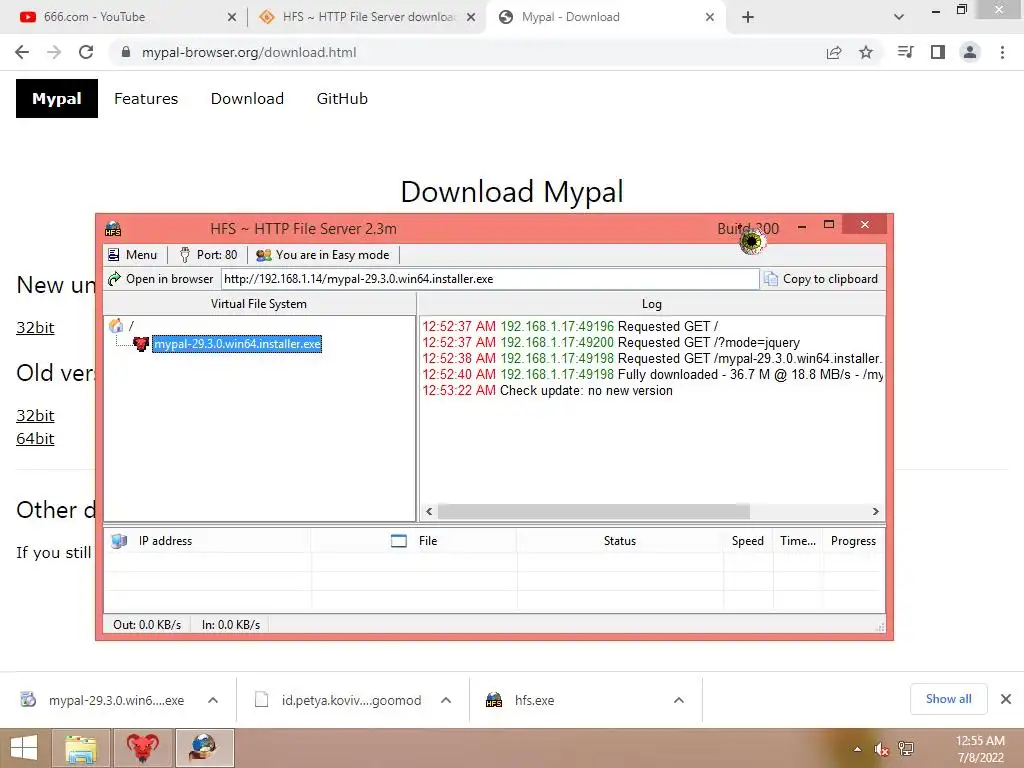Go back in the browser
This screenshot has width=1024, height=768.
[x=22, y=52]
